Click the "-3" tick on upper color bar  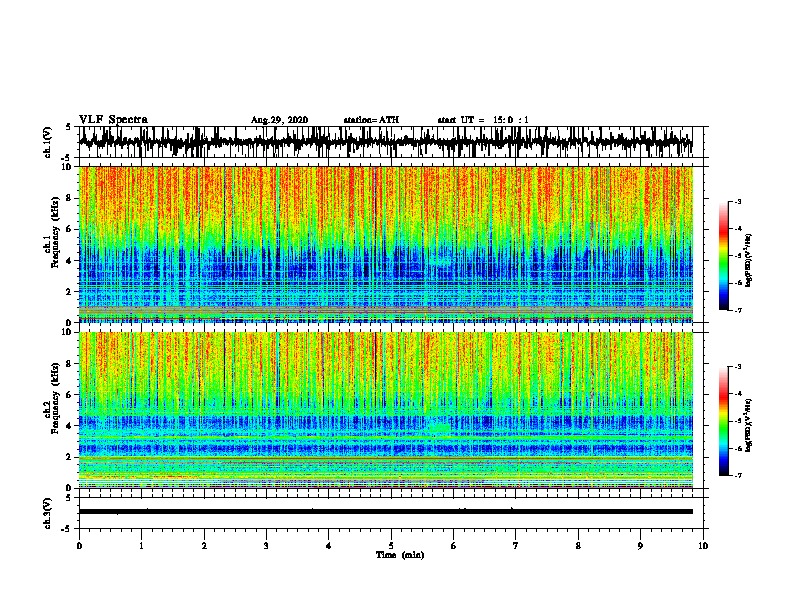coord(737,201)
